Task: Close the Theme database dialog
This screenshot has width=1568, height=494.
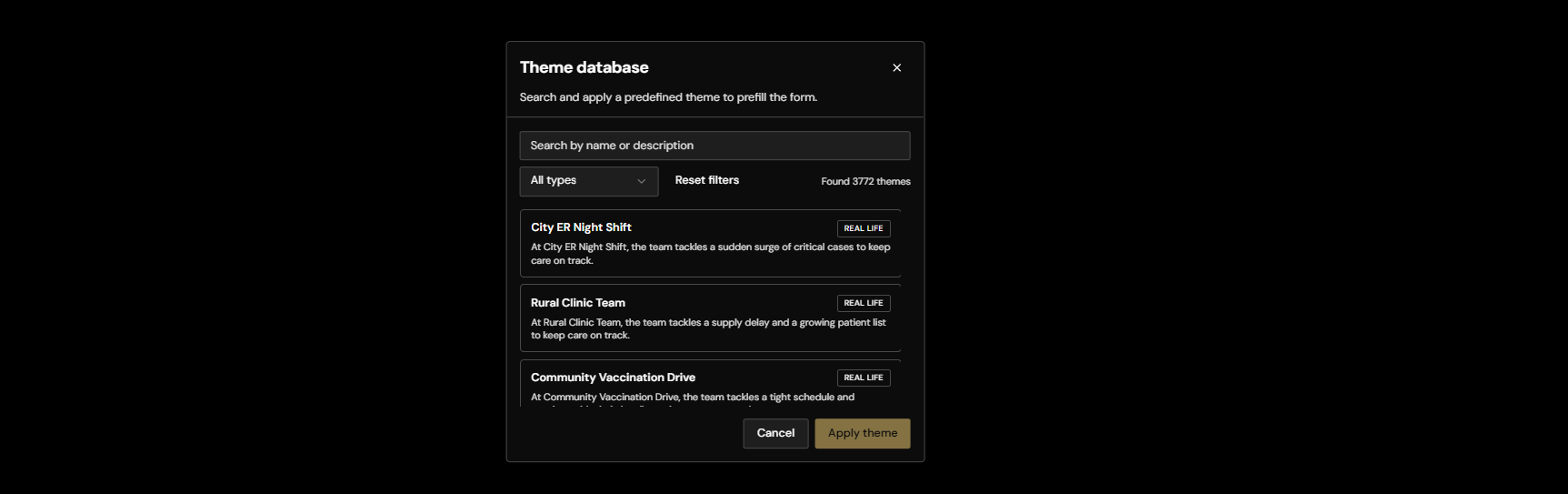Action: point(896,68)
